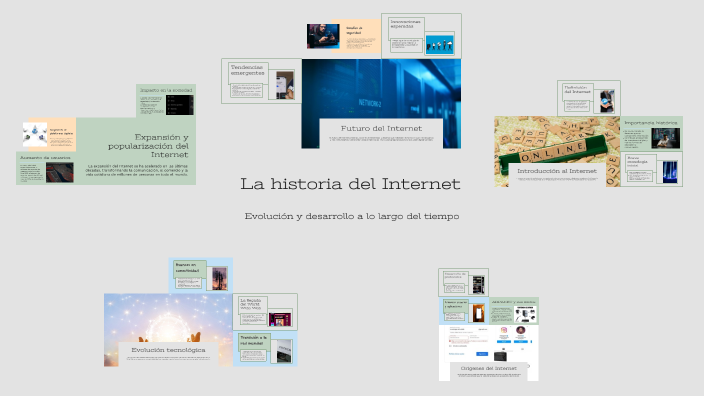Click the silhouettes image under Innovaciones esperadas
The image size is (704, 396).
click(x=440, y=45)
